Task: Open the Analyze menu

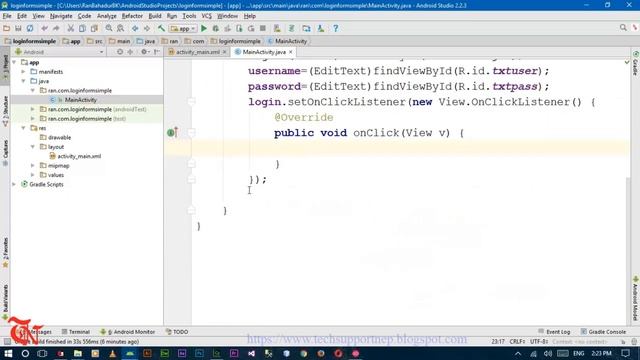Action: (x=107, y=16)
